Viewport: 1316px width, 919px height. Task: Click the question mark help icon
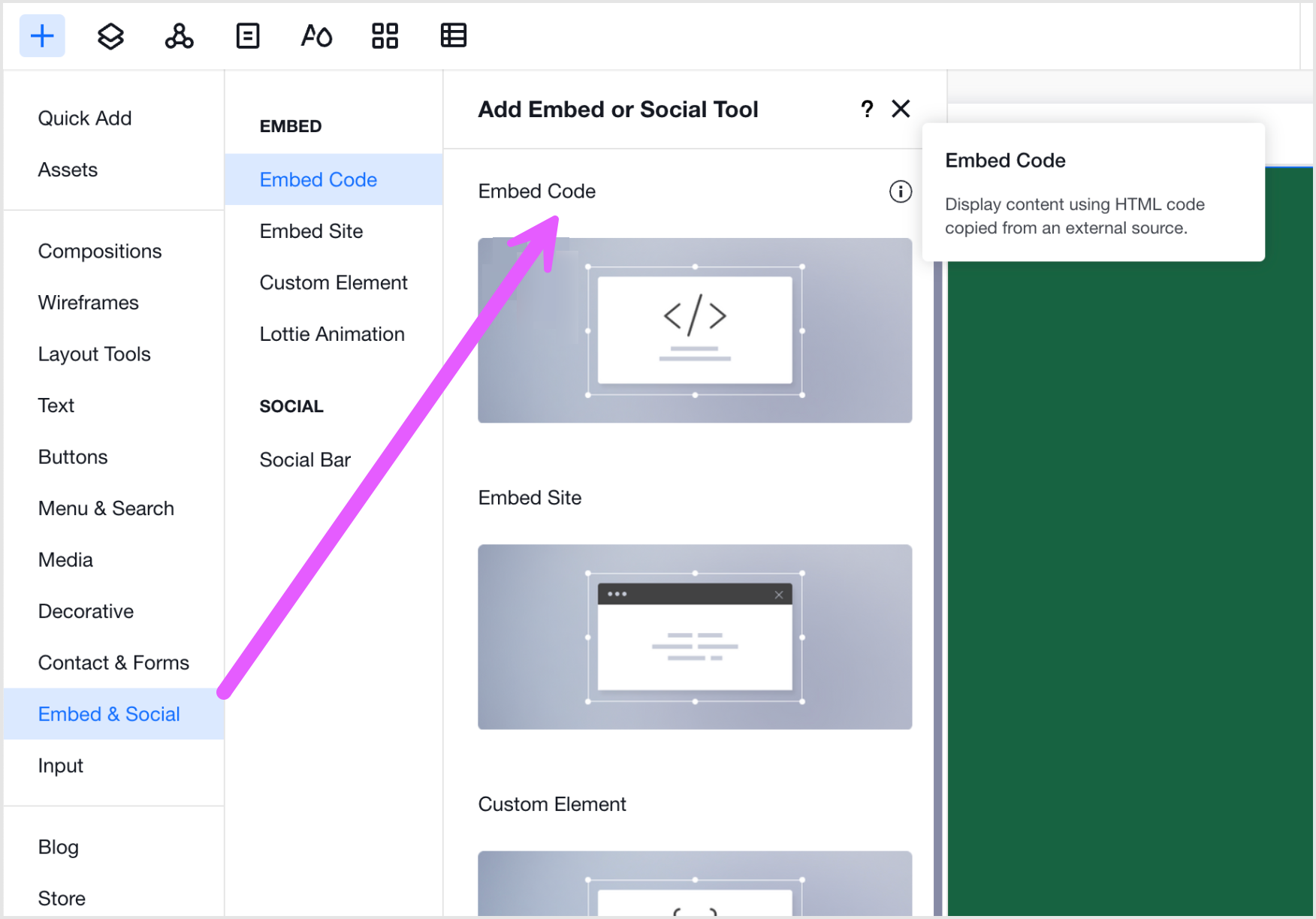point(867,110)
